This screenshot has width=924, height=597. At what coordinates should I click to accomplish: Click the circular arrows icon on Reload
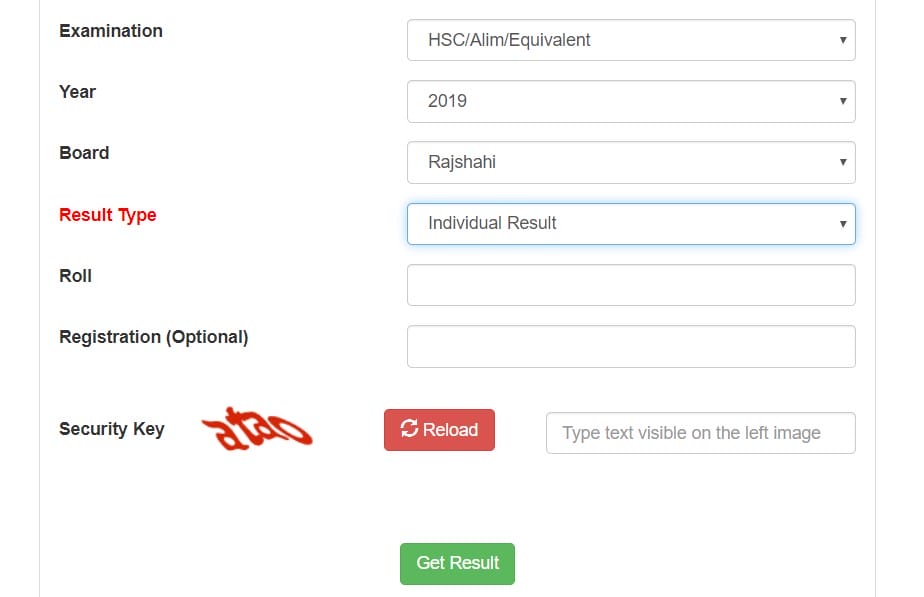click(x=409, y=428)
